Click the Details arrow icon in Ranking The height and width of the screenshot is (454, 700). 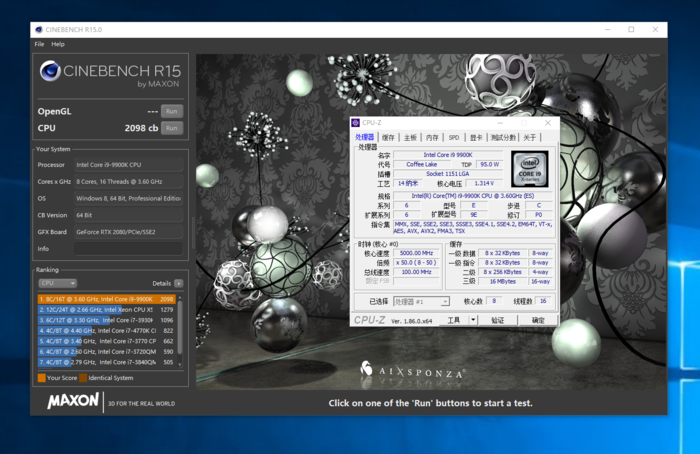pyautogui.click(x=179, y=283)
